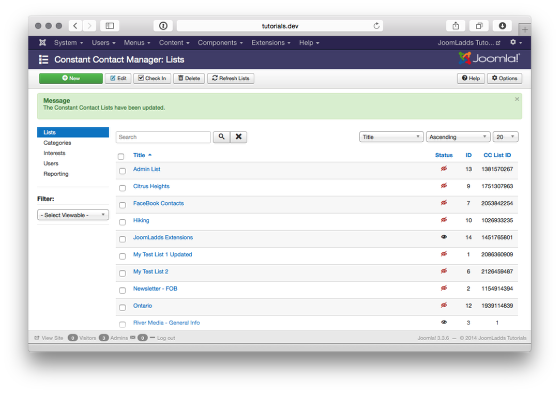Clear search with the X icon button

click(x=239, y=137)
